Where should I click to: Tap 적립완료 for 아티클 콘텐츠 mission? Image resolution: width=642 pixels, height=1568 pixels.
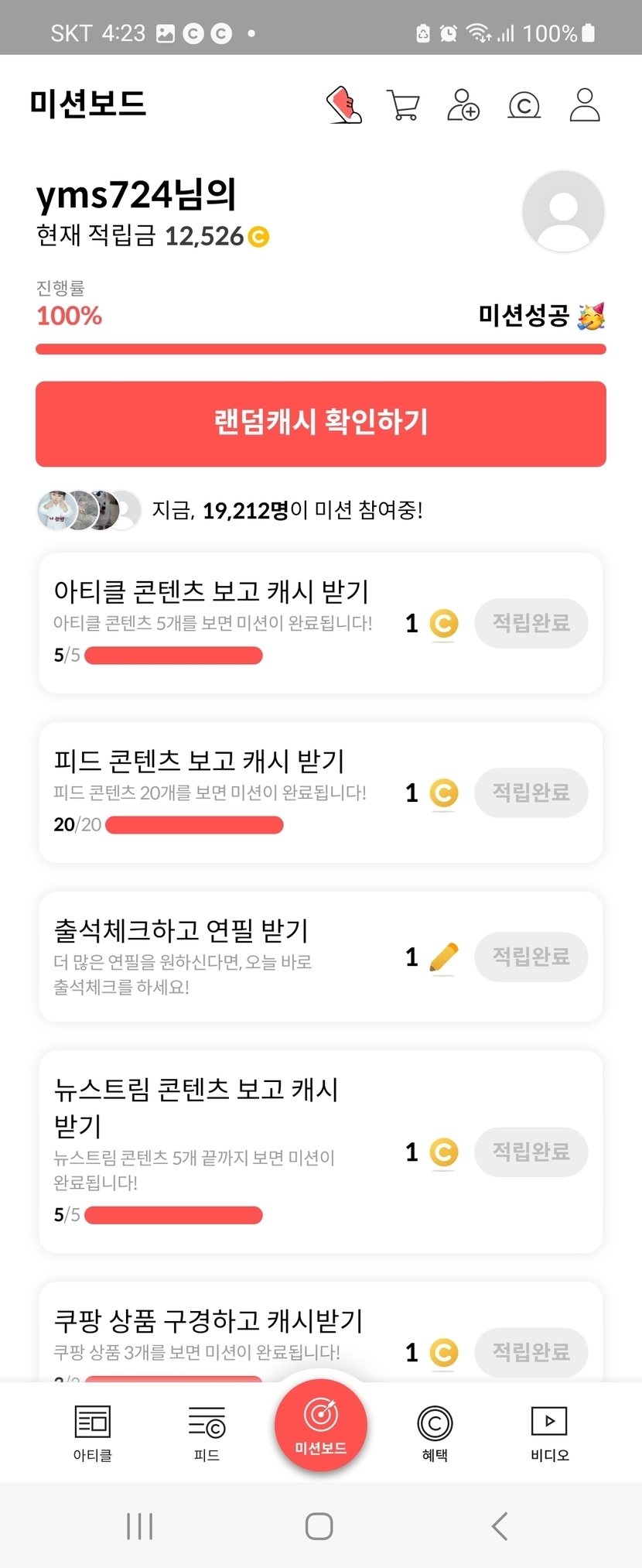pyautogui.click(x=531, y=623)
